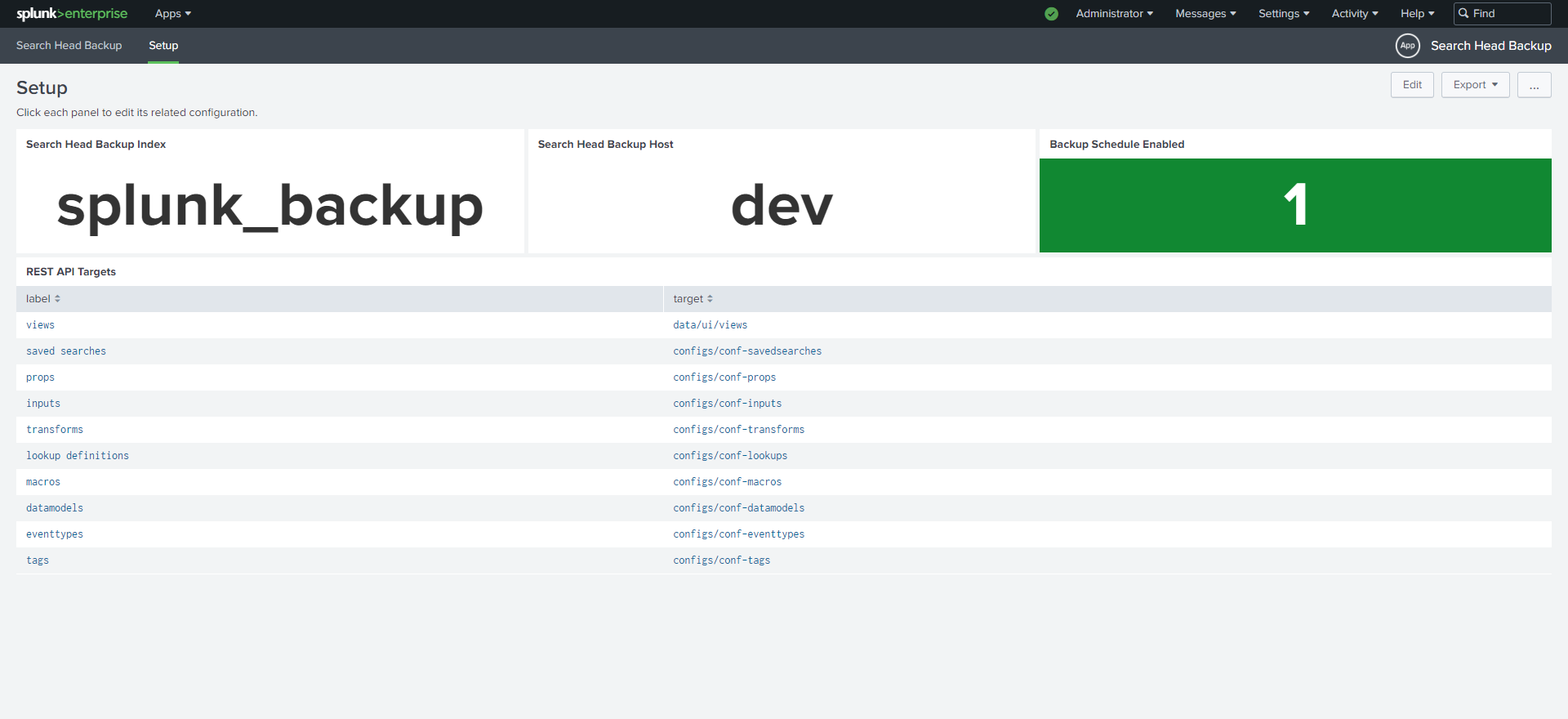The width and height of the screenshot is (1568, 719).
Task: Click the transforms label entry
Action: (x=55, y=430)
